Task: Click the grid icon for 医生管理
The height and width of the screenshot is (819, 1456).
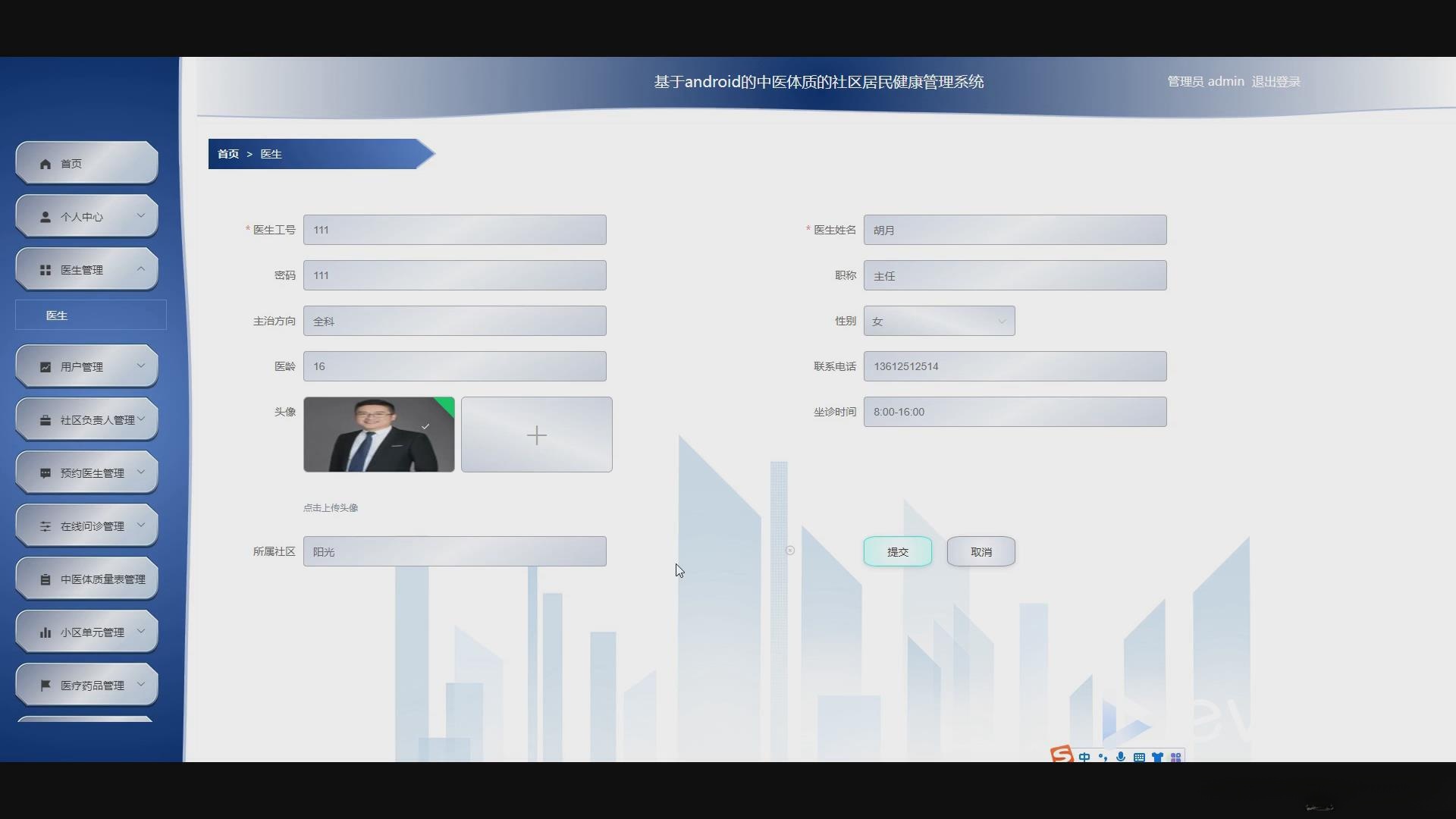Action: [45, 270]
